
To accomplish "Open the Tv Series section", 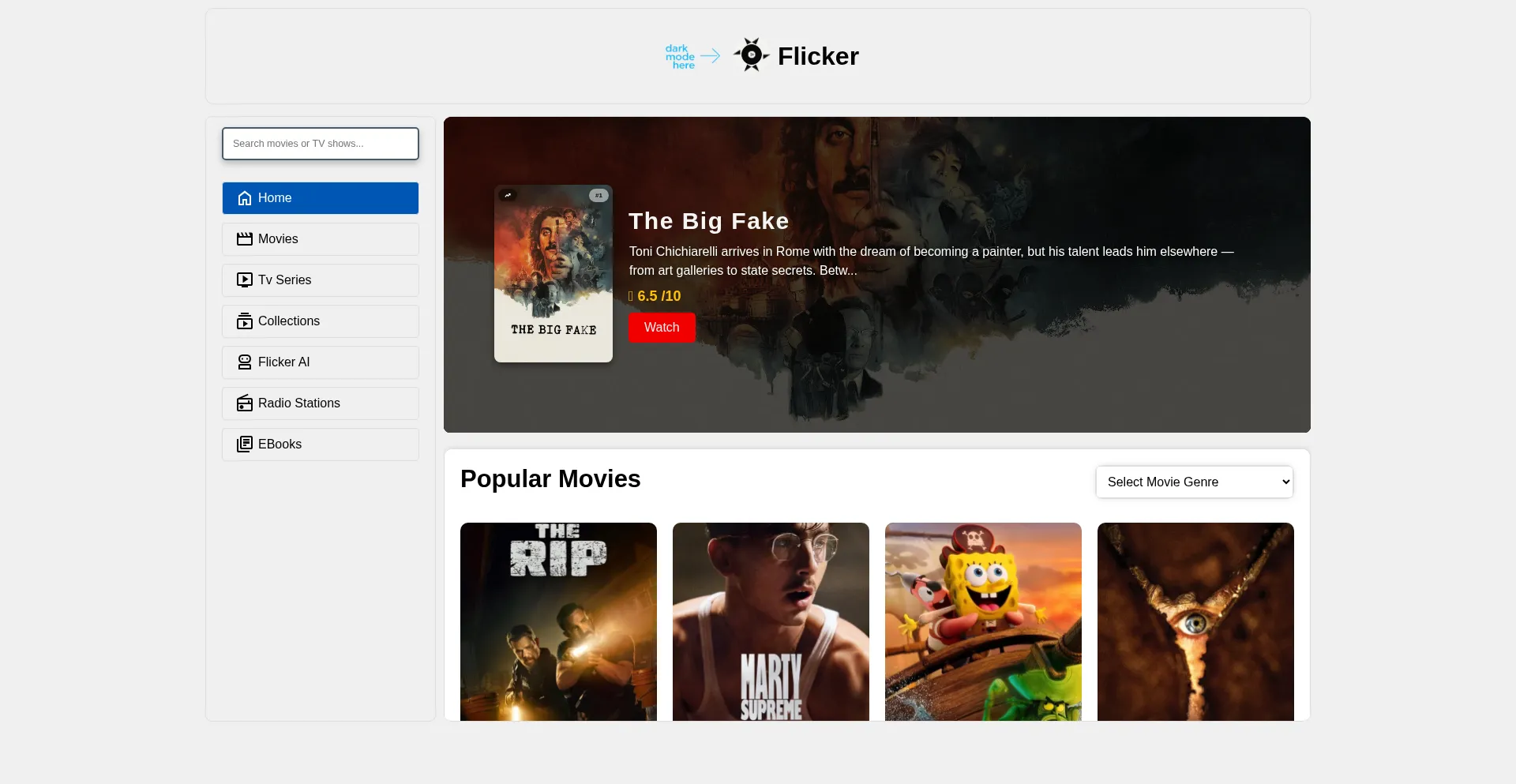I will [320, 279].
